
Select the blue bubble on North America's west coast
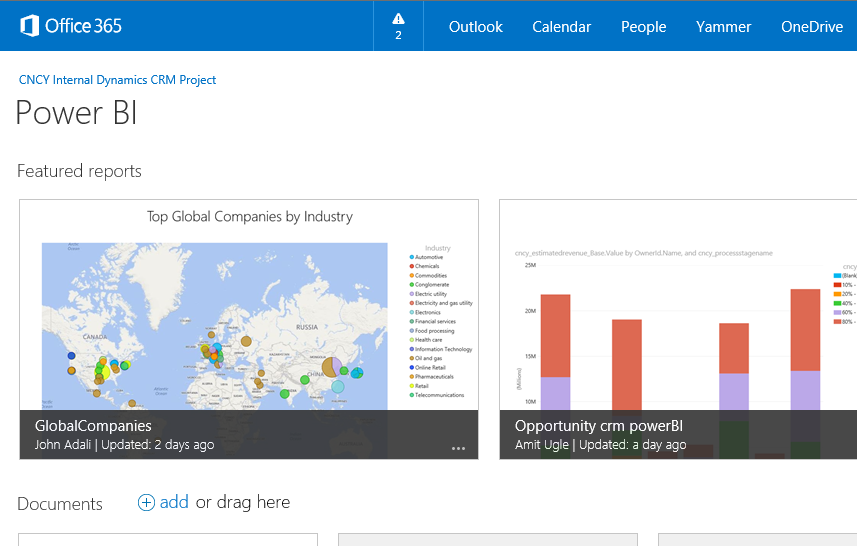click(71, 355)
